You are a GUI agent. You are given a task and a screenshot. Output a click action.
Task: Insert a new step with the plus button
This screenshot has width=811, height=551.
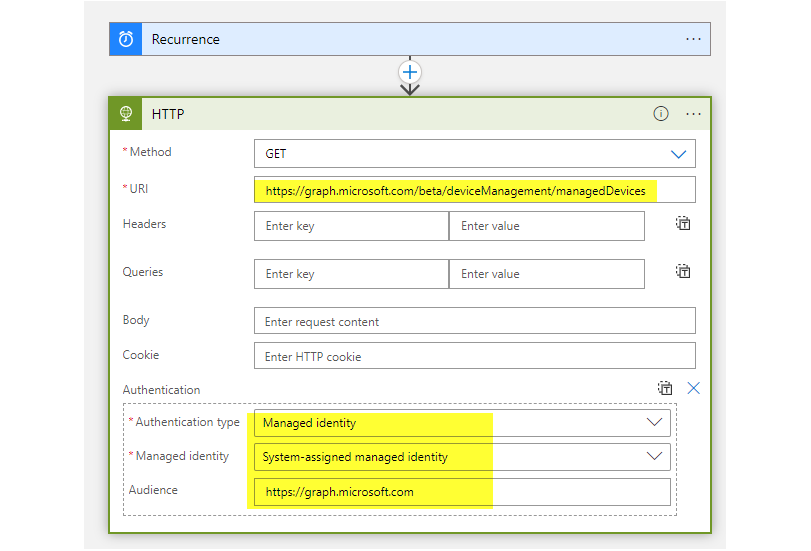(410, 72)
